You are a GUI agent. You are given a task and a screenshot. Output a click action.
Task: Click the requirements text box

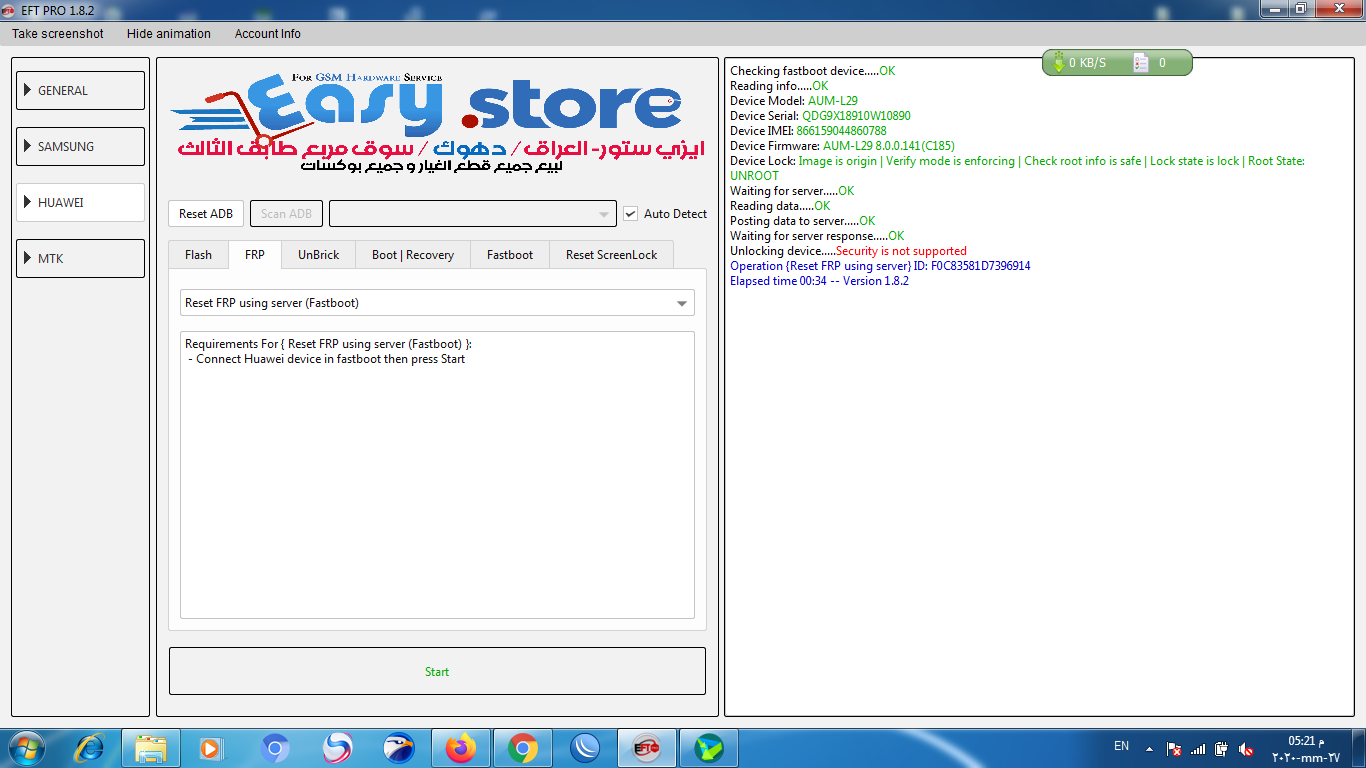coord(437,475)
